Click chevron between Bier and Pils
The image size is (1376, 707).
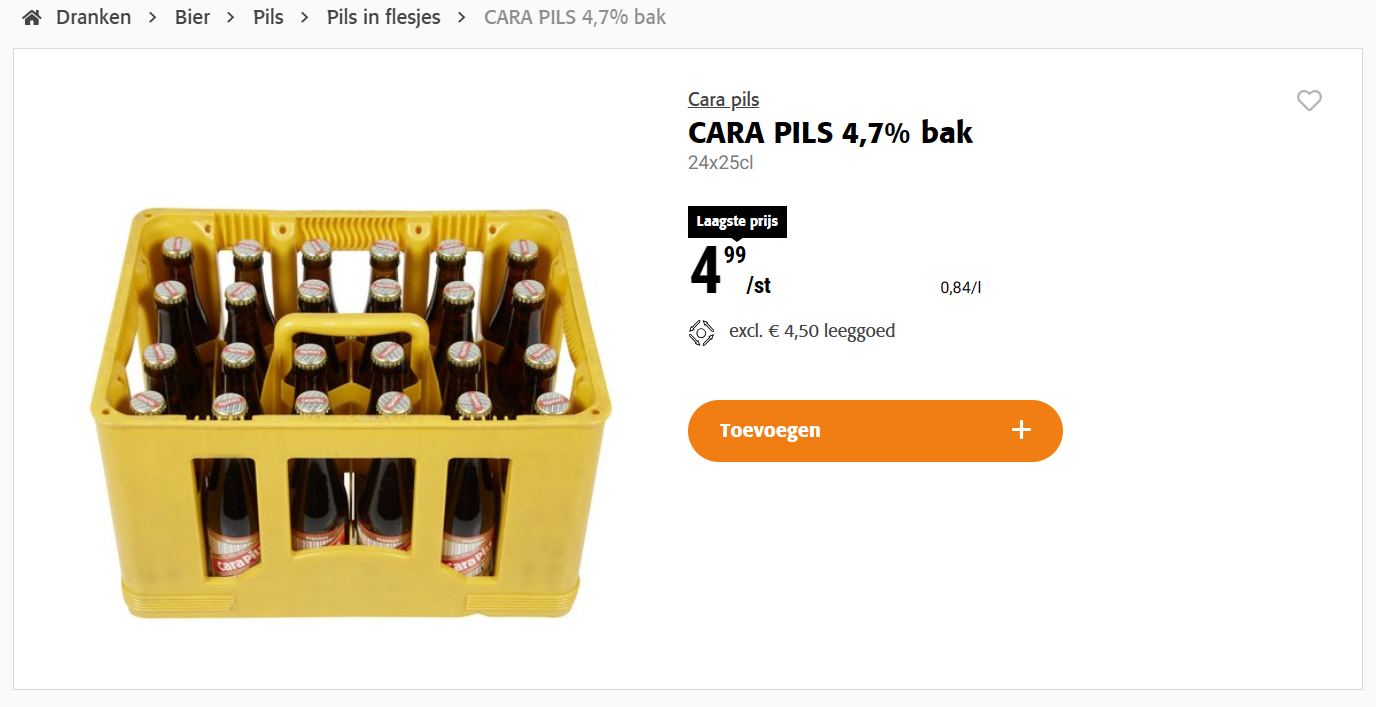pyautogui.click(x=231, y=18)
